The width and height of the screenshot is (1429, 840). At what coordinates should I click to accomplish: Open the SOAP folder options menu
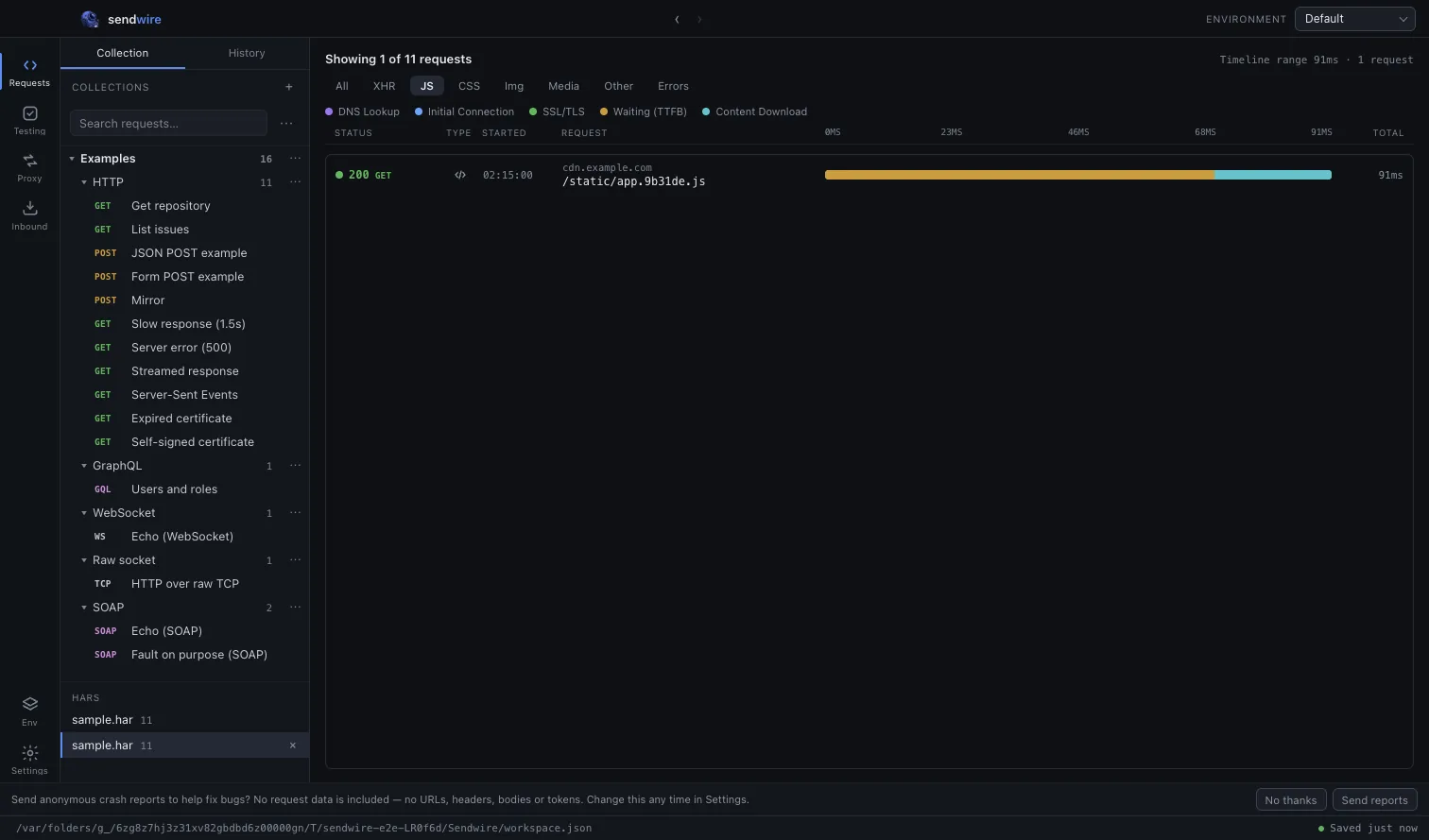(x=295, y=607)
